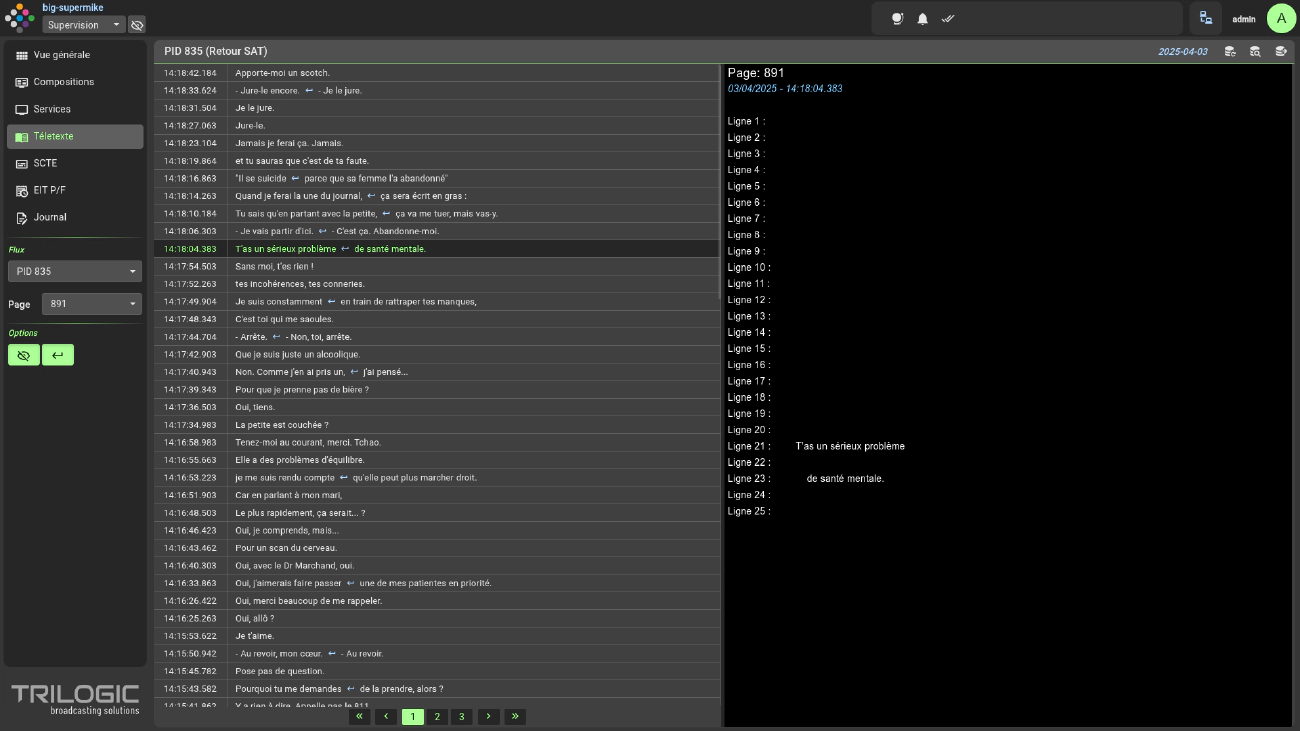Select the Téletexte menu item
The width and height of the screenshot is (1300, 731).
pos(75,136)
